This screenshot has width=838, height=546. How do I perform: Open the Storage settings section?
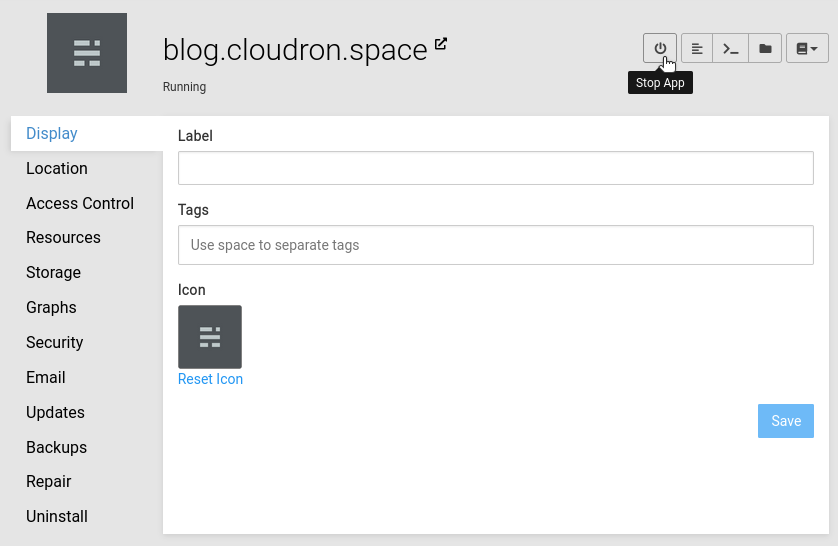53,272
